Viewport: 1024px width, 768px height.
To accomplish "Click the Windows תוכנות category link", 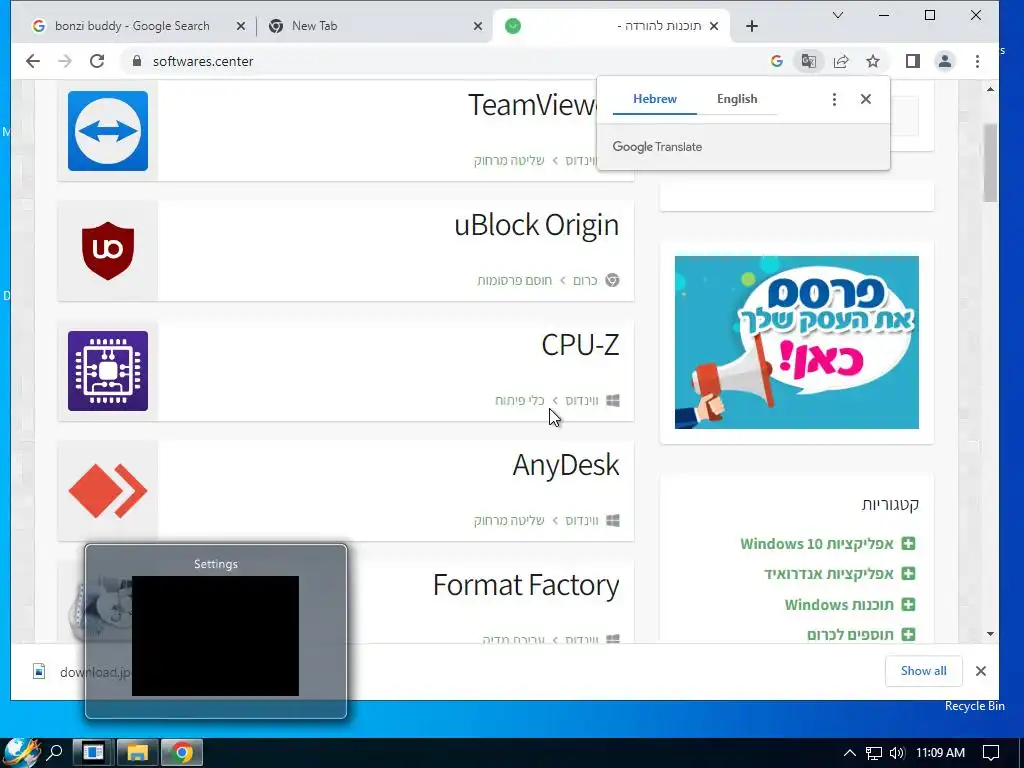I will tap(839, 605).
